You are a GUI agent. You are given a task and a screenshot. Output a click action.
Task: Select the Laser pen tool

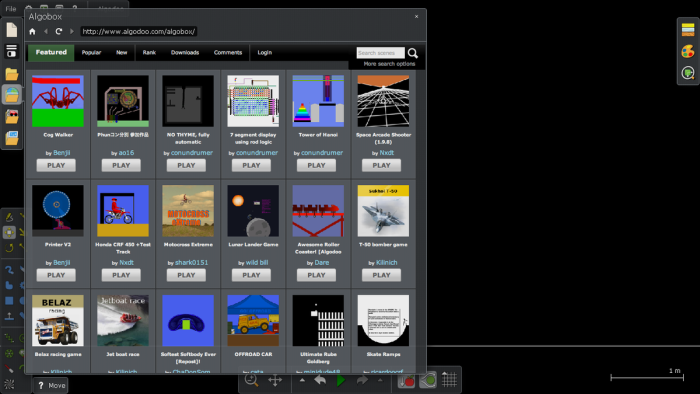click(x=9, y=369)
